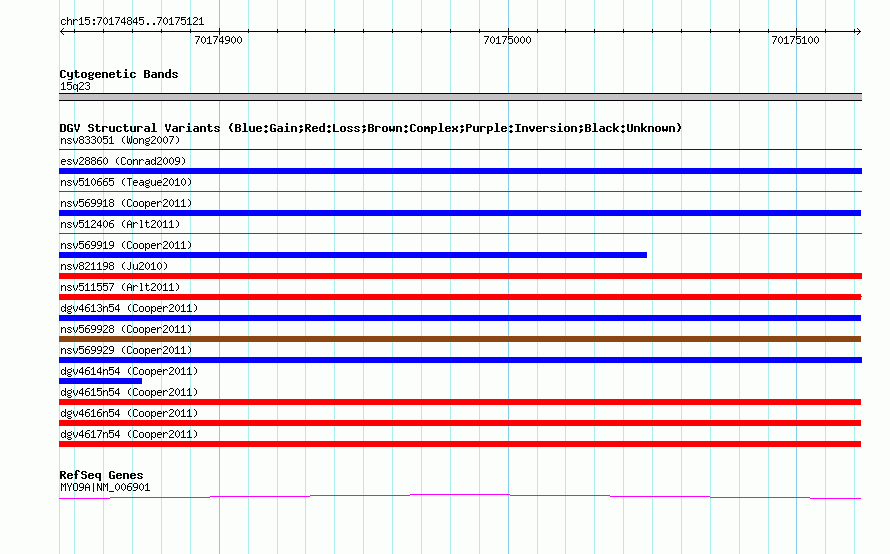Click the right arrow of the ruler
Image resolution: width=890 pixels, height=554 pixels.
pyautogui.click(x=858, y=31)
